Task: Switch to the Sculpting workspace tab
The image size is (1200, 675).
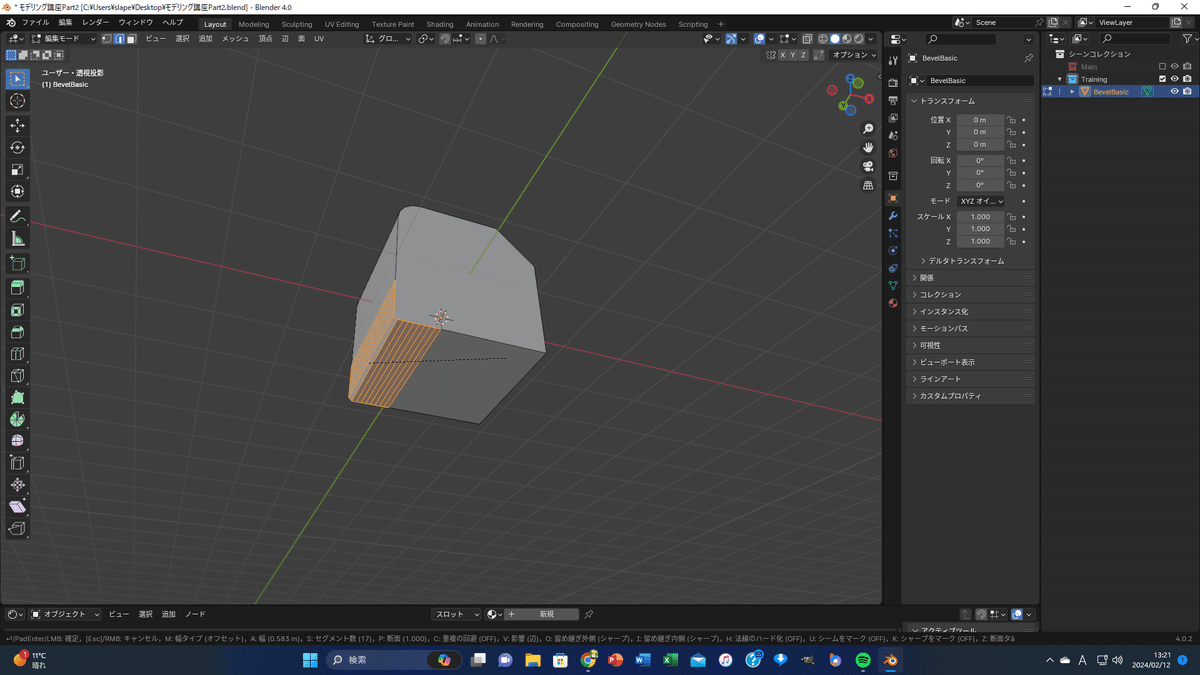Action: pyautogui.click(x=296, y=24)
